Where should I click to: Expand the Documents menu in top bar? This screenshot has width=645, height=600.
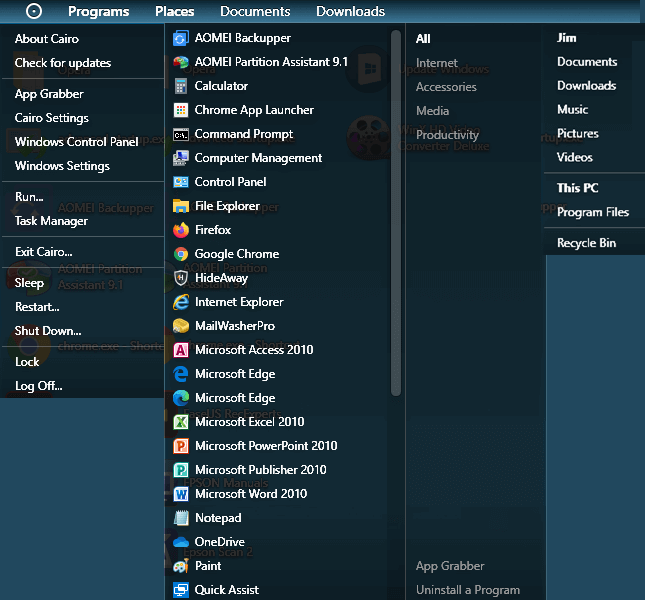[255, 11]
